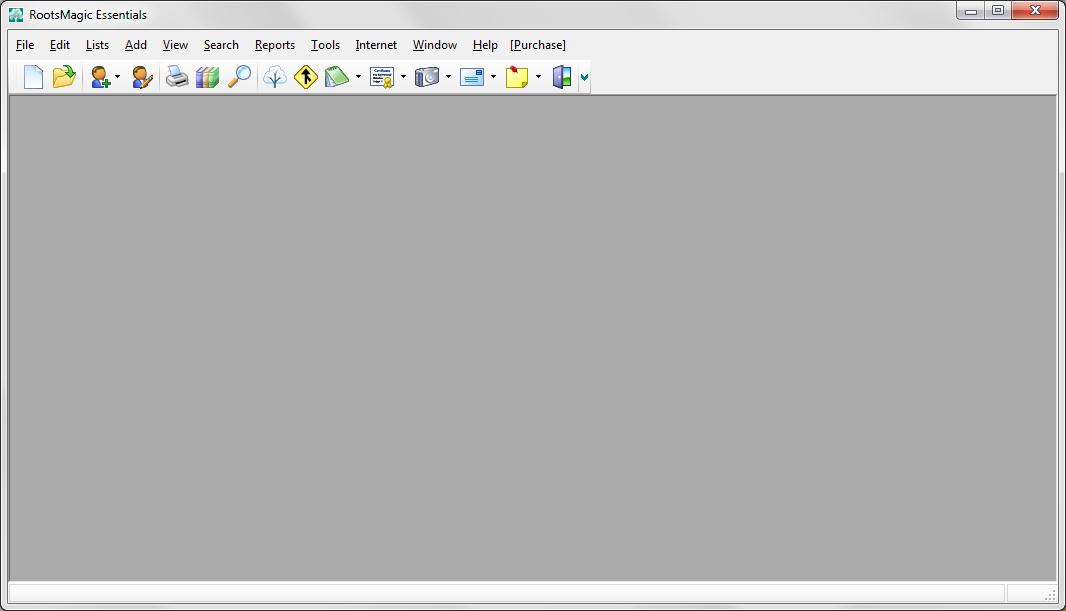
Task: Open the Internet menu
Action: click(375, 45)
